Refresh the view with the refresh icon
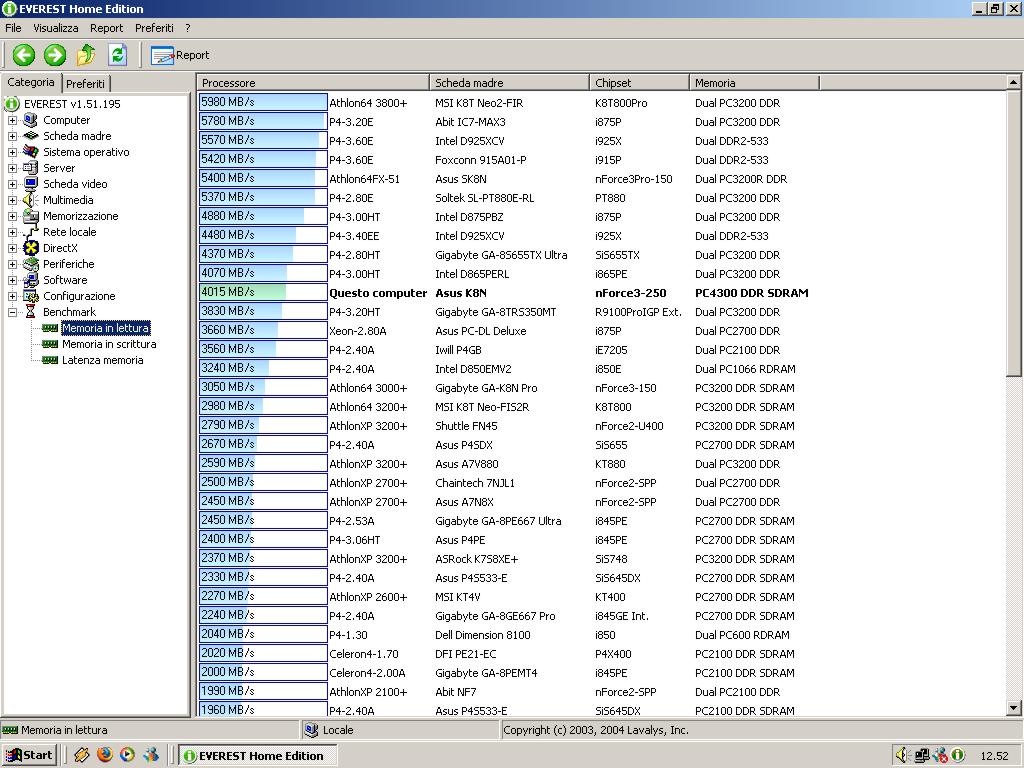Viewport: 1024px width, 768px height. point(118,55)
